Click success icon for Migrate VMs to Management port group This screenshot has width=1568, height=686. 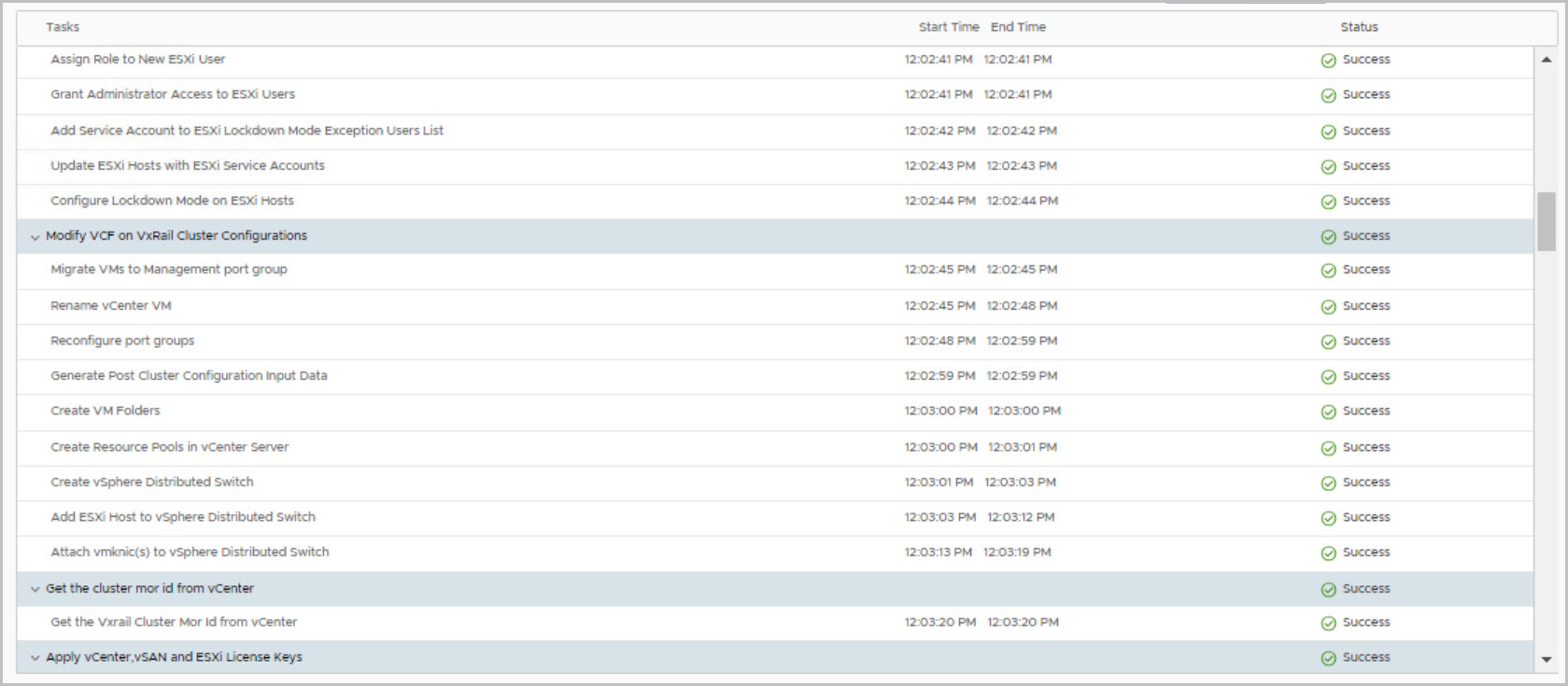[1328, 271]
